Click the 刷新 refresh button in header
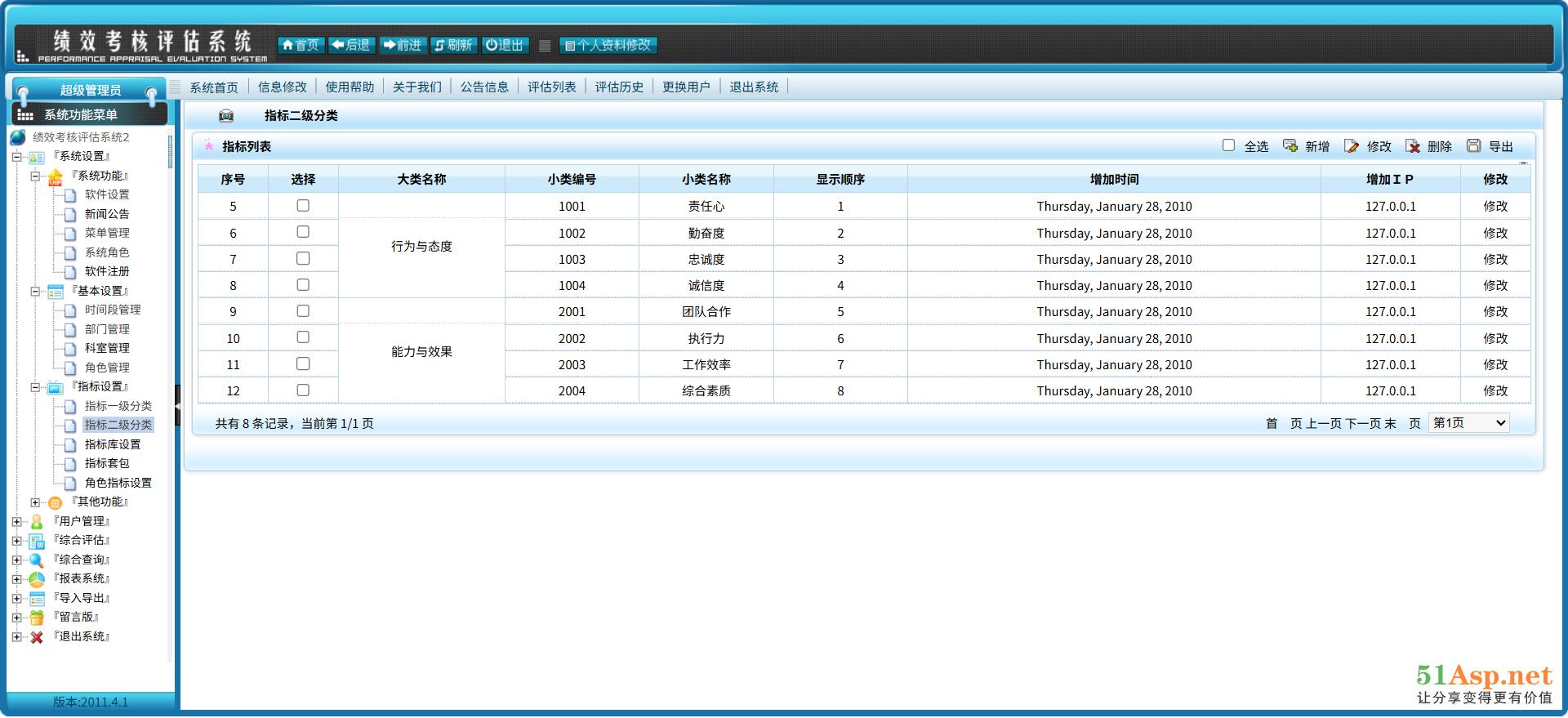Image resolution: width=1568 pixels, height=718 pixels. [x=453, y=46]
